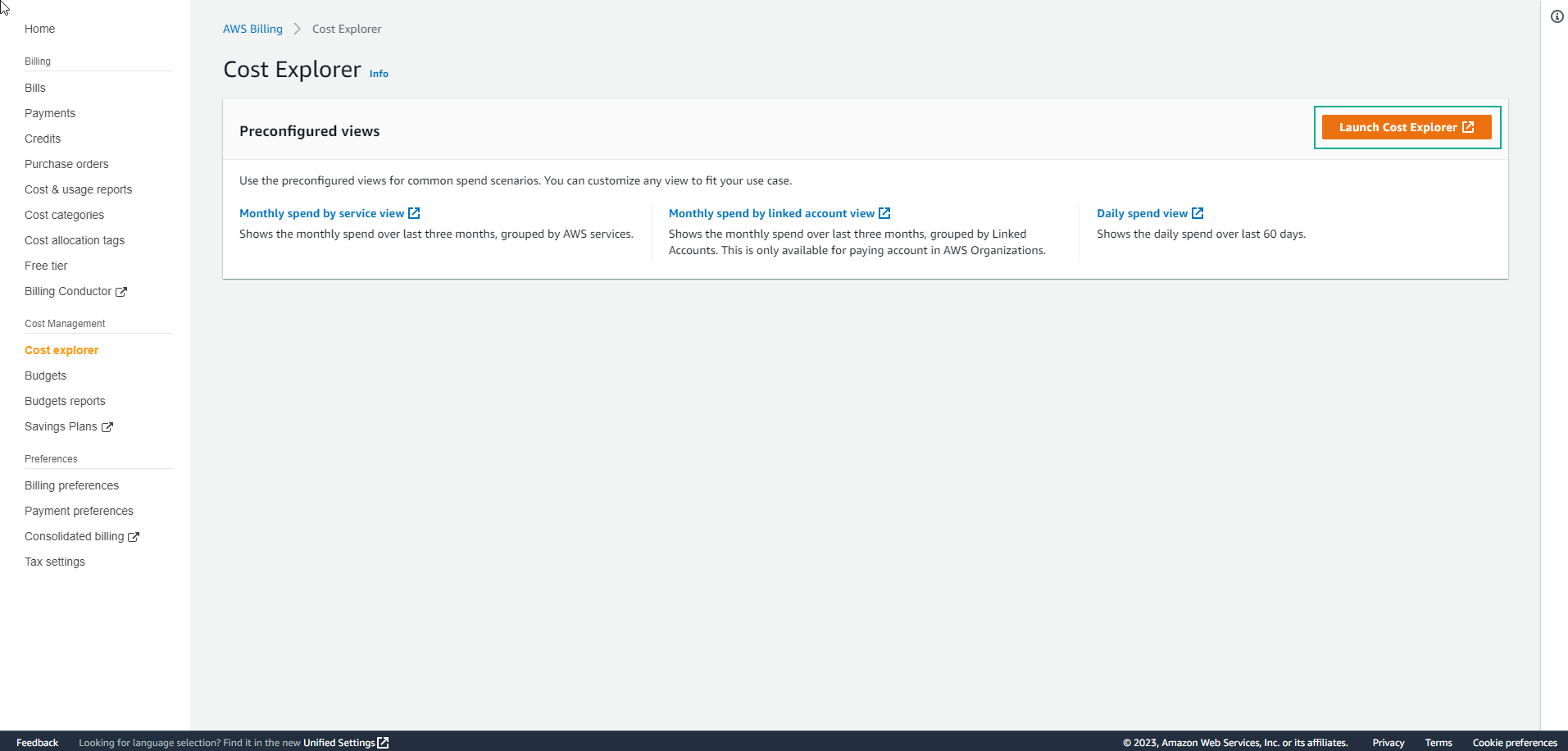The height and width of the screenshot is (751, 1568).
Task: Click external-link icon next to Consolidated billing
Action: [134, 537]
